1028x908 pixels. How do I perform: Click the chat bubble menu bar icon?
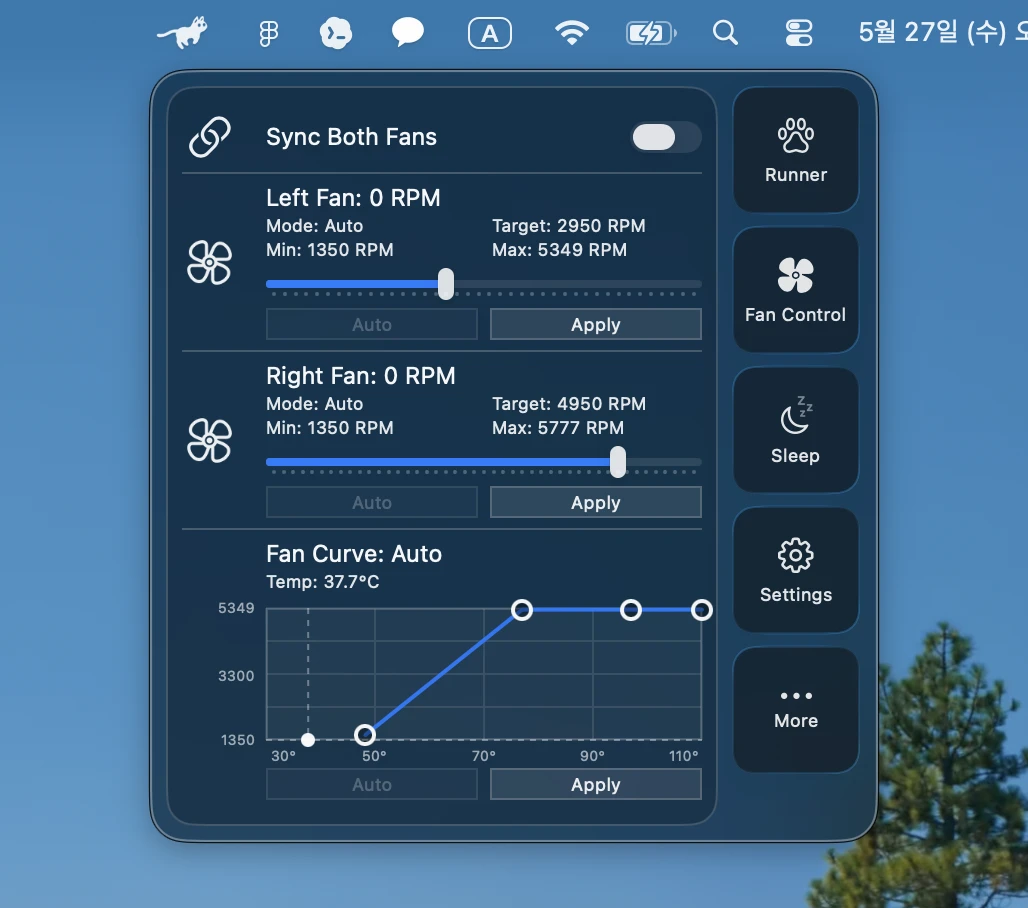pos(408,32)
